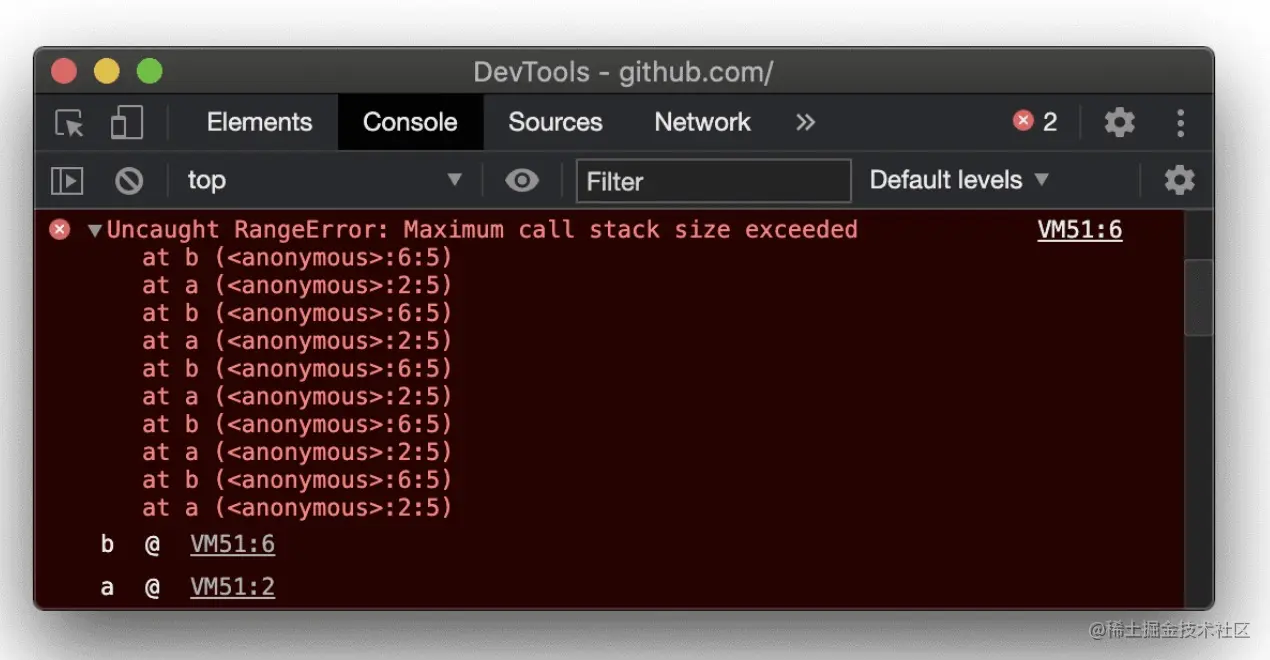Focus the Filter input field
Screen dimensions: 1270x660
(713, 181)
